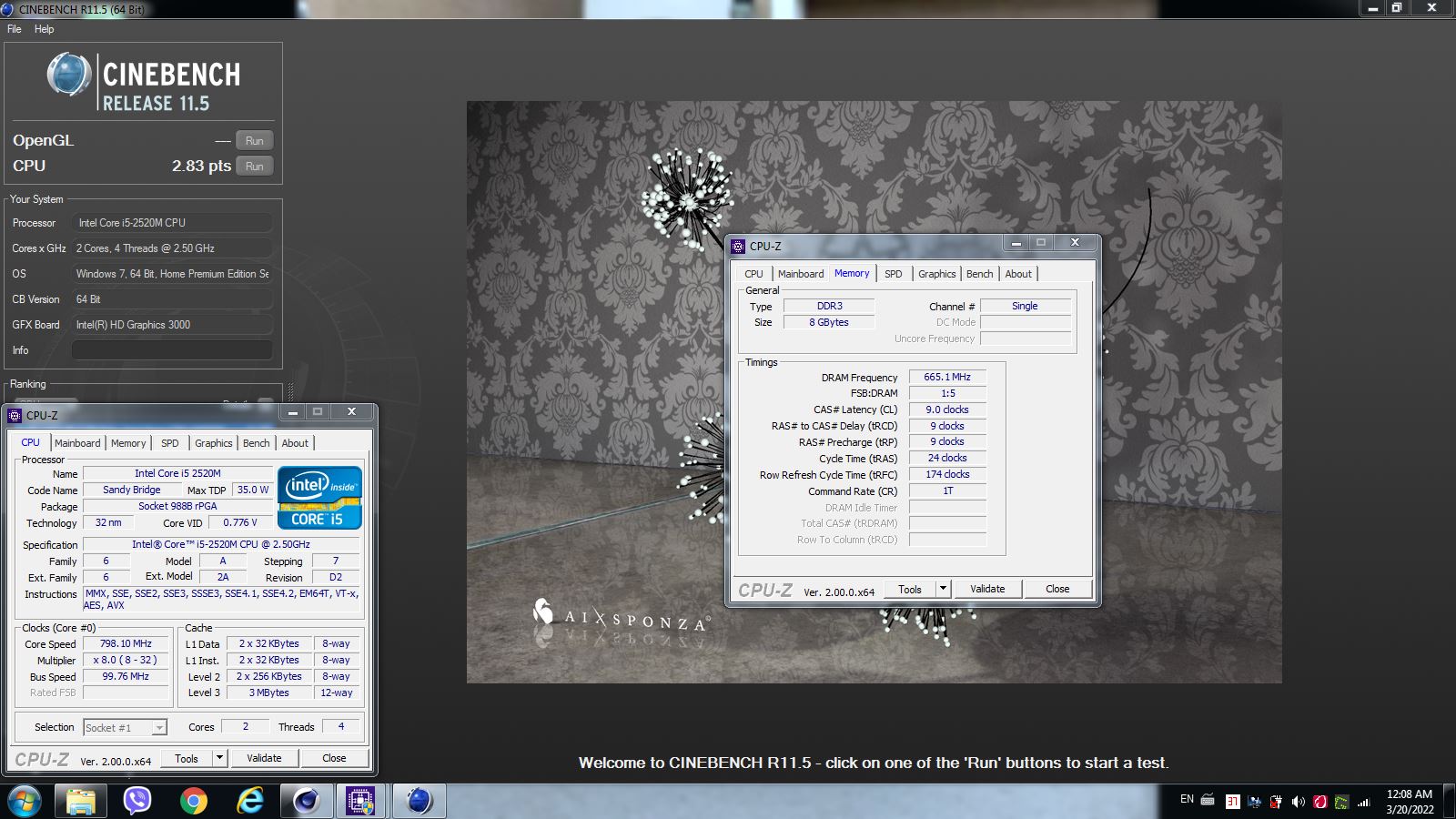Open SPD tab in left CPU-Z window
Image resolution: width=1456 pixels, height=819 pixels.
[x=170, y=443]
